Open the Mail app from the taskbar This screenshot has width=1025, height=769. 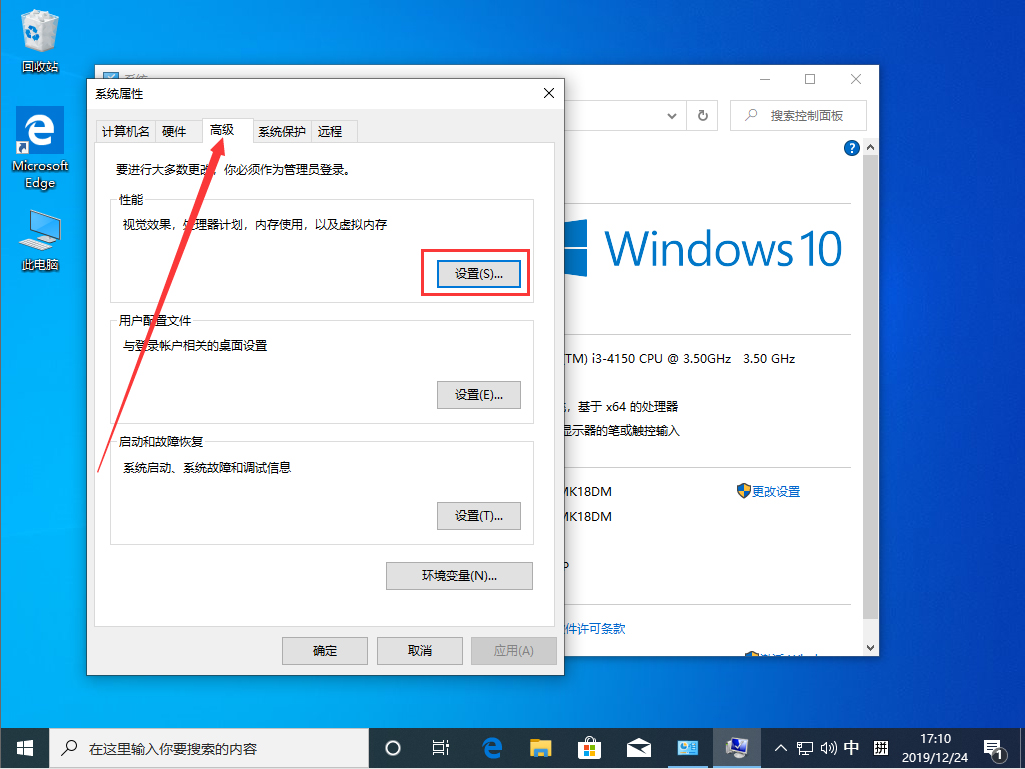[638, 747]
